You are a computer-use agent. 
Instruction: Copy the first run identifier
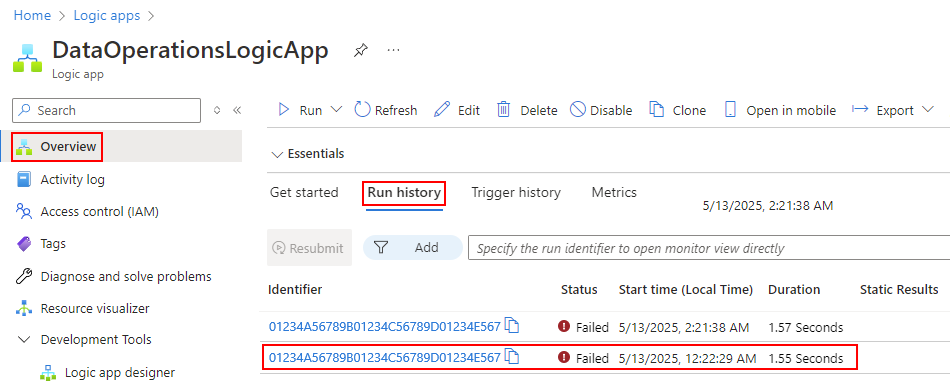(513, 326)
